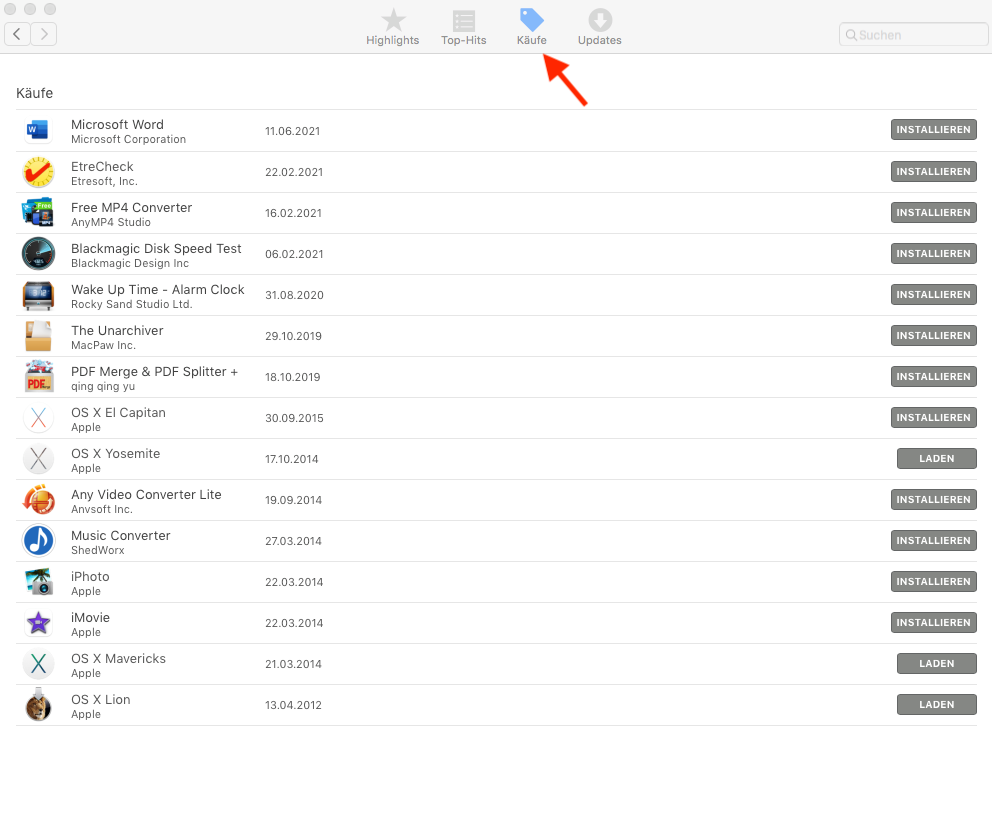
Task: Click Laden for OS X Mavericks
Action: click(x=936, y=664)
